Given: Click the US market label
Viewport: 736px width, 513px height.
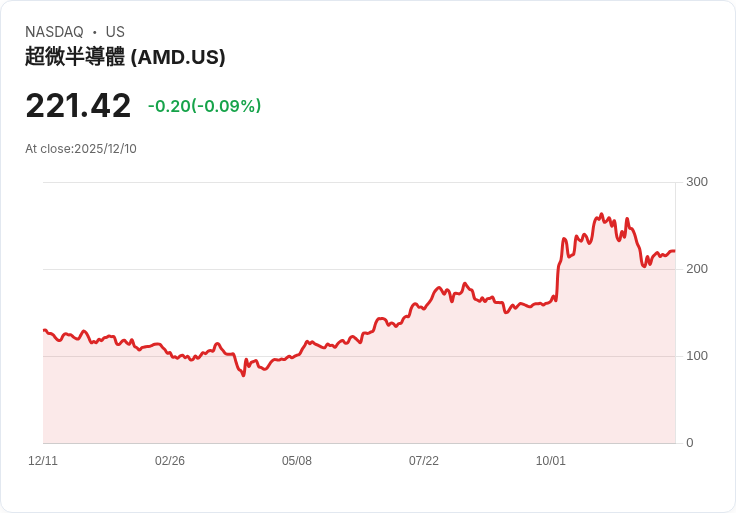Looking at the screenshot, I should point(115,32).
